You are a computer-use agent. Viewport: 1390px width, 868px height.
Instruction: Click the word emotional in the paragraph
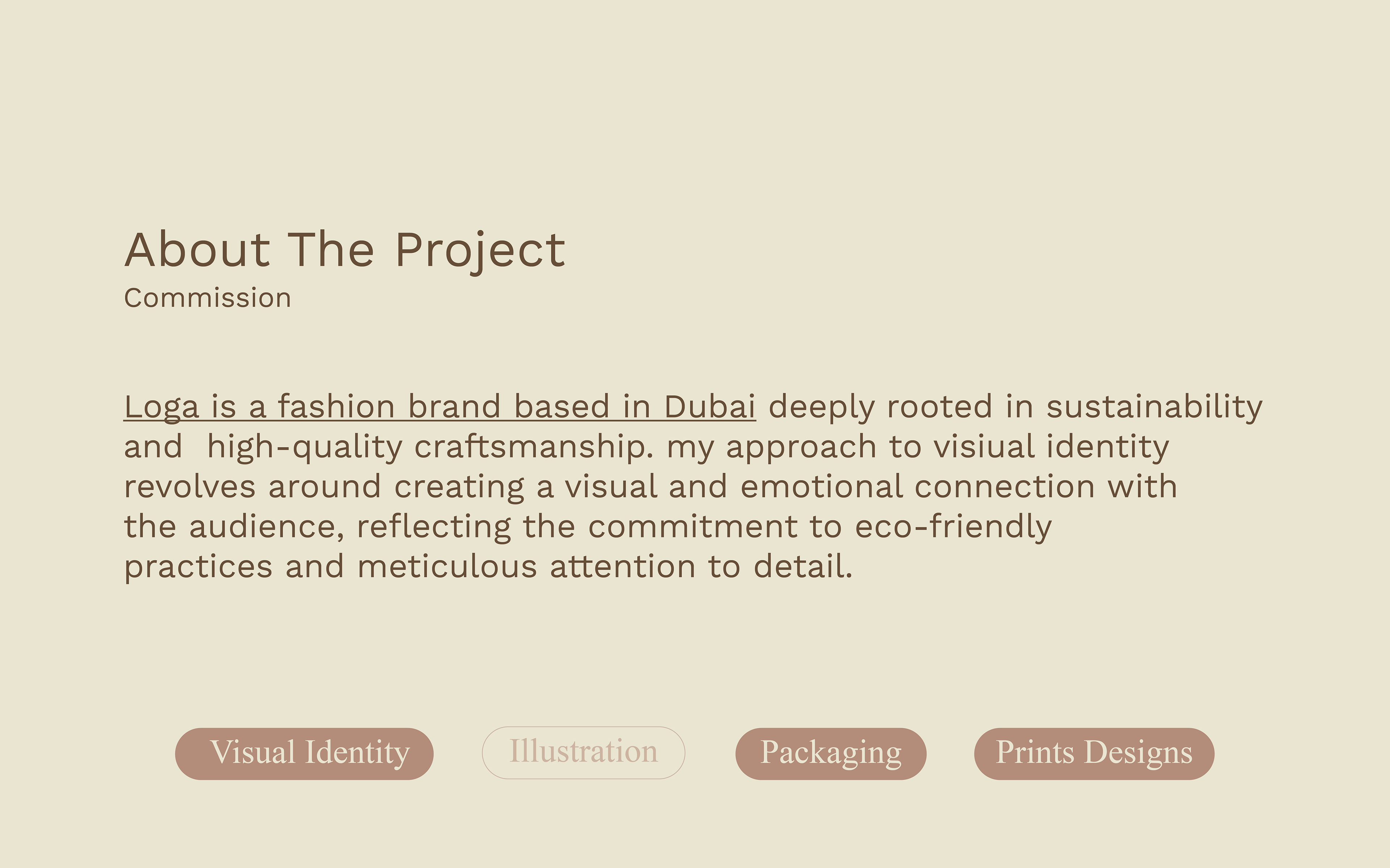click(821, 487)
